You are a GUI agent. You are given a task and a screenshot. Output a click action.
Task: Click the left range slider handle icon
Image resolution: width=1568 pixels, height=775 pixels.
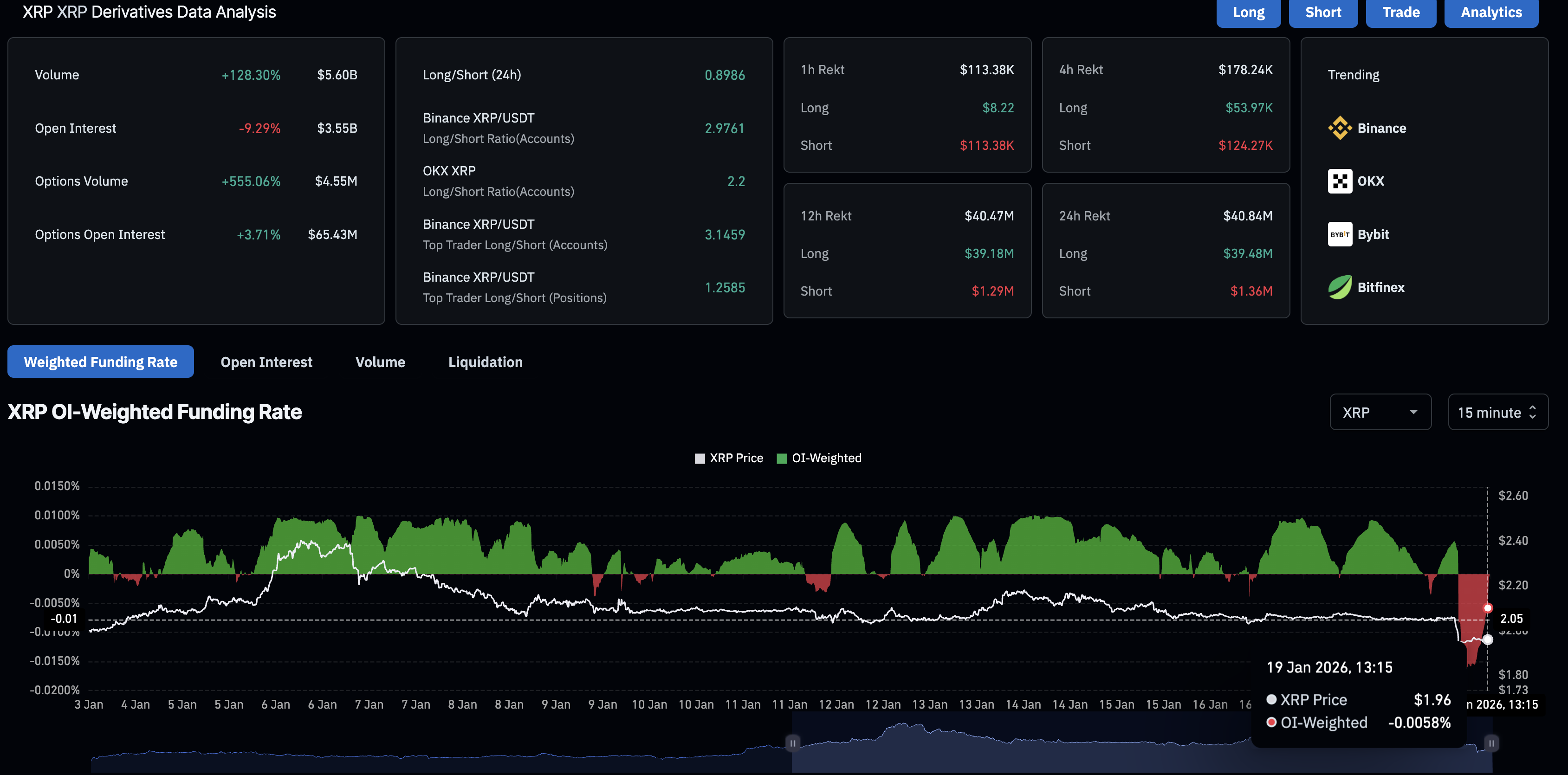(792, 743)
